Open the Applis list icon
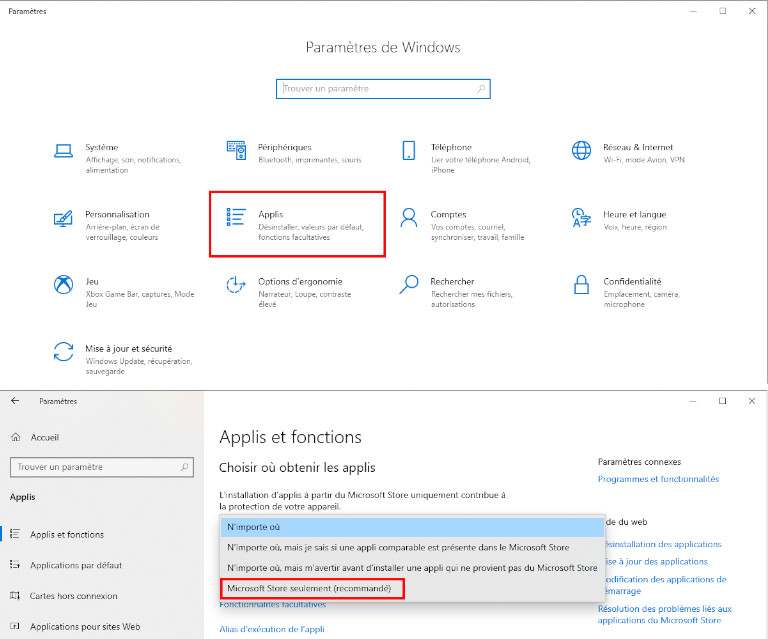This screenshot has height=639, width=768. pyautogui.click(x=236, y=217)
